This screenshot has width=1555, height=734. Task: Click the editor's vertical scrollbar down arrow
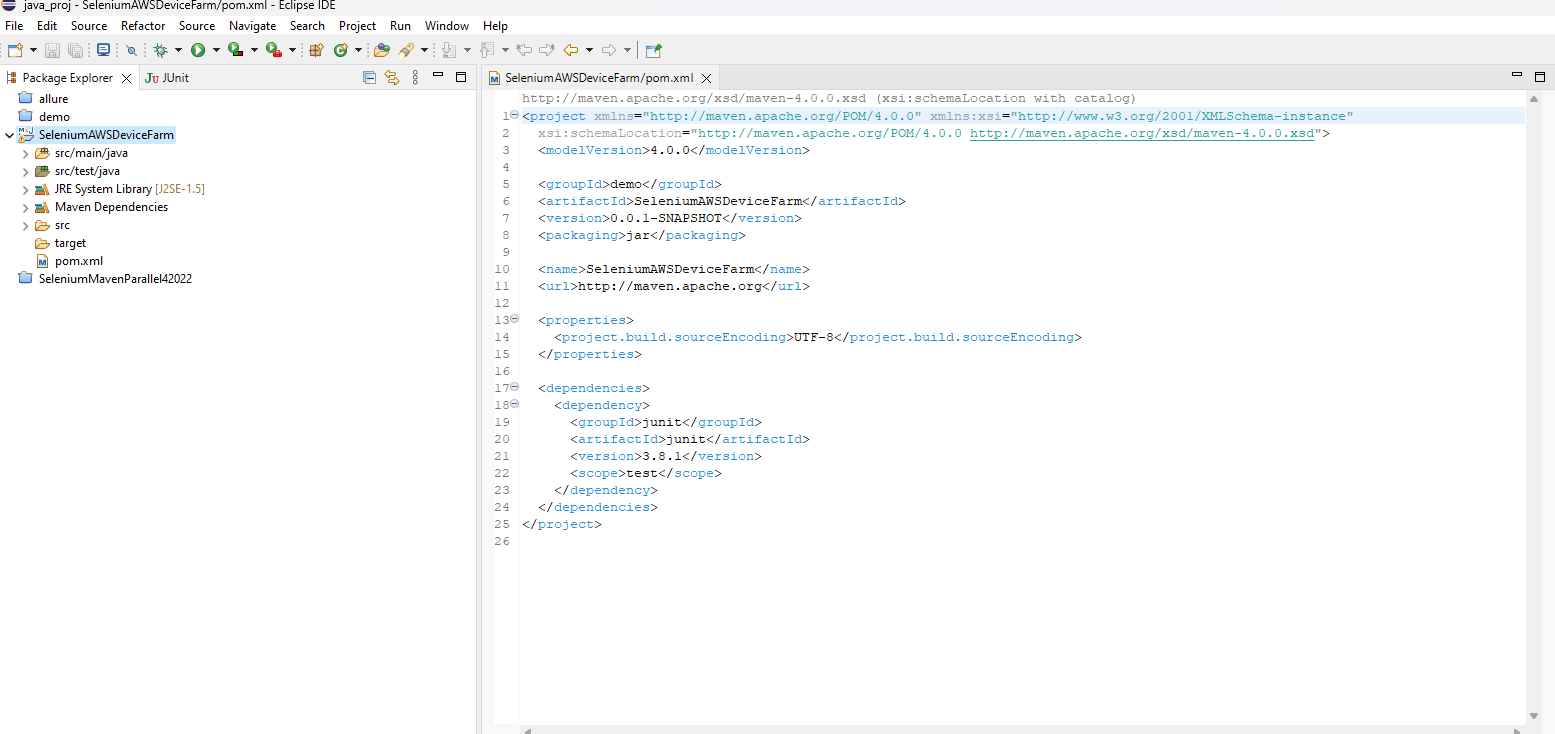(1535, 716)
